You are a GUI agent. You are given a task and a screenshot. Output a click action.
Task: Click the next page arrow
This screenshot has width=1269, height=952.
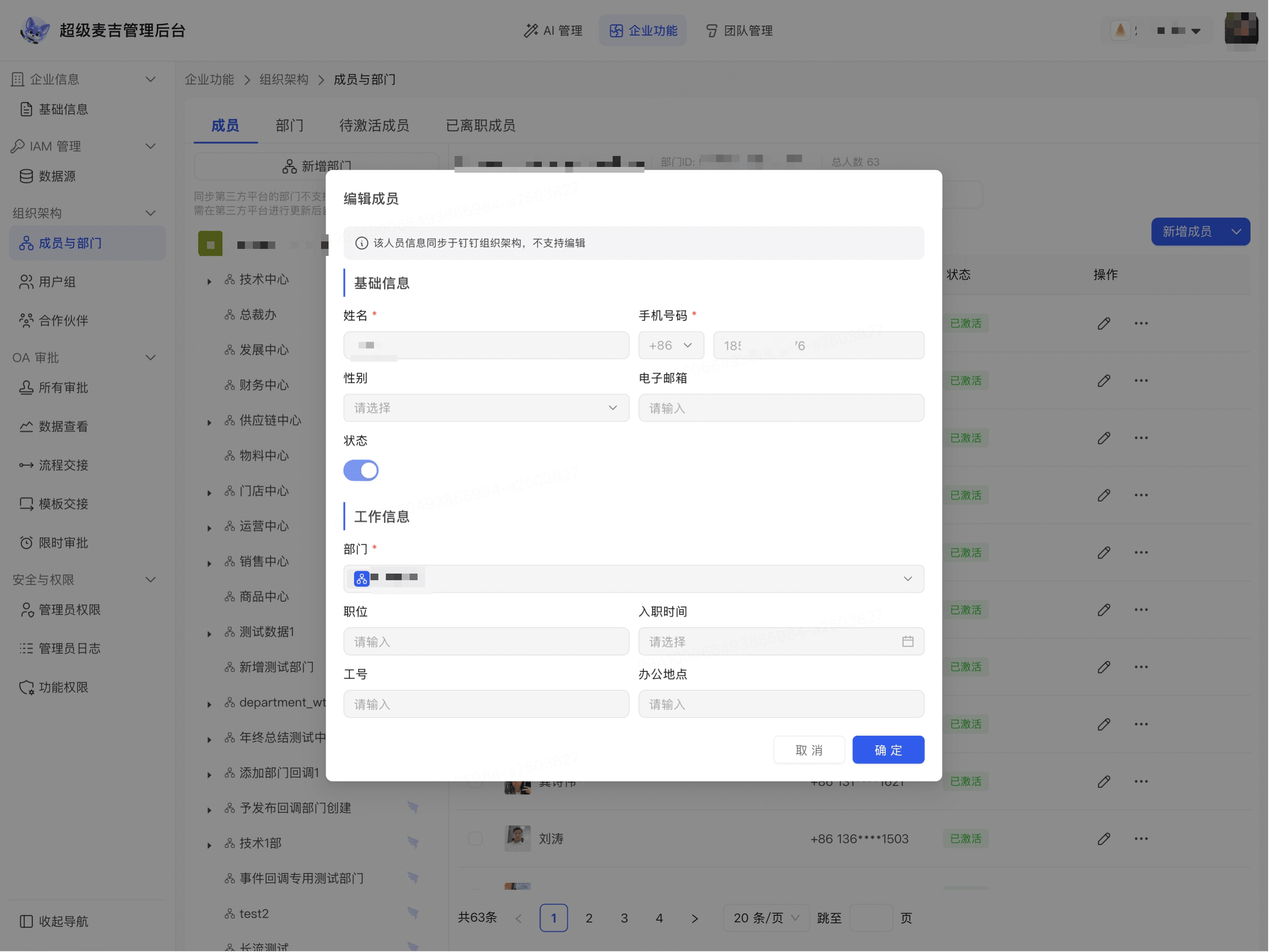(695, 918)
